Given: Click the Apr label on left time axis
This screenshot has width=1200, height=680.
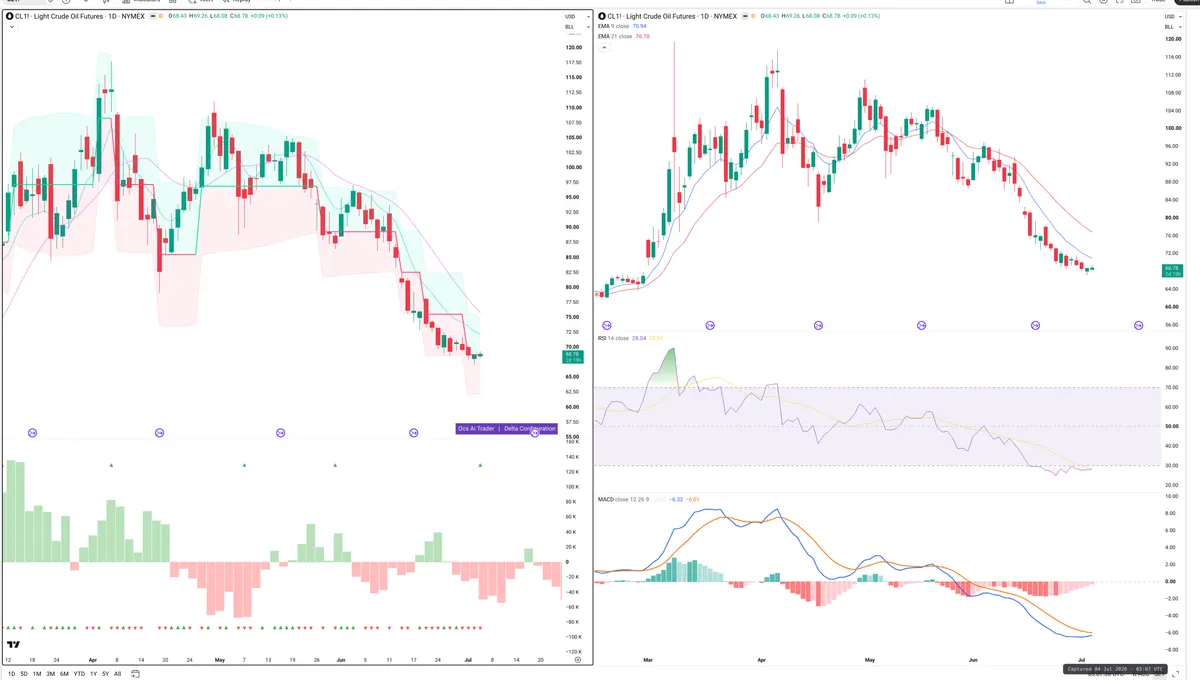Looking at the screenshot, I should point(92,660).
